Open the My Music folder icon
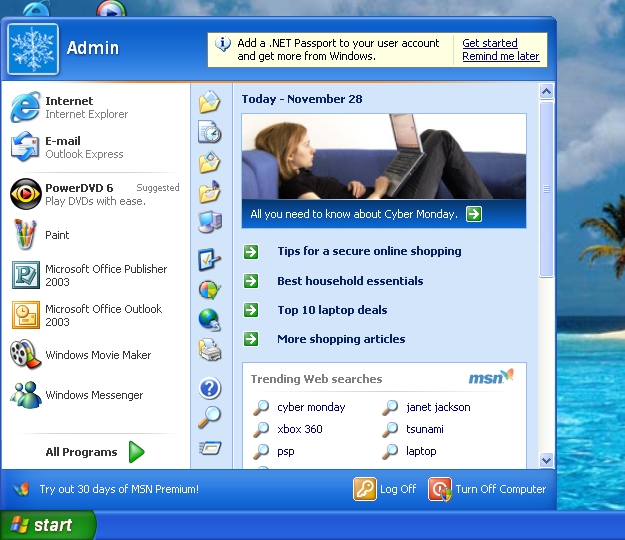This screenshot has height=540, width=625. tap(210, 192)
